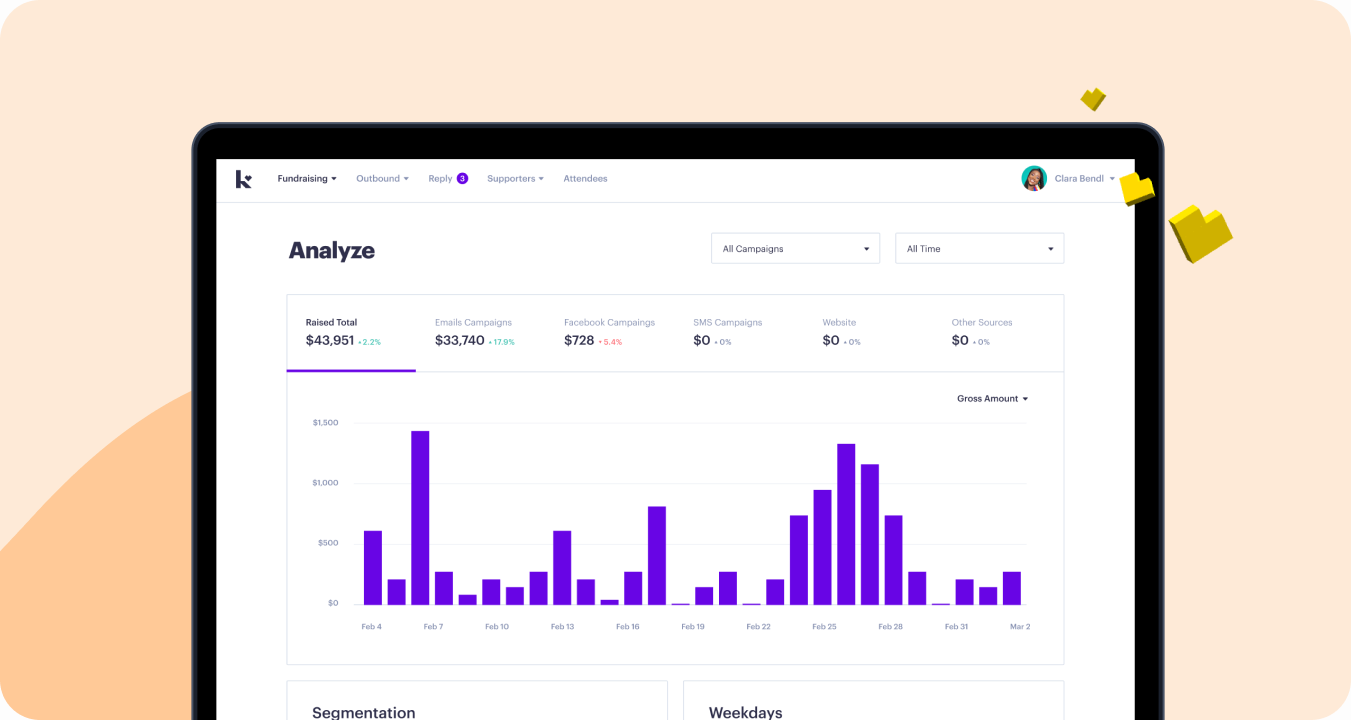Show the SMS Campaigns tab

coord(738,333)
